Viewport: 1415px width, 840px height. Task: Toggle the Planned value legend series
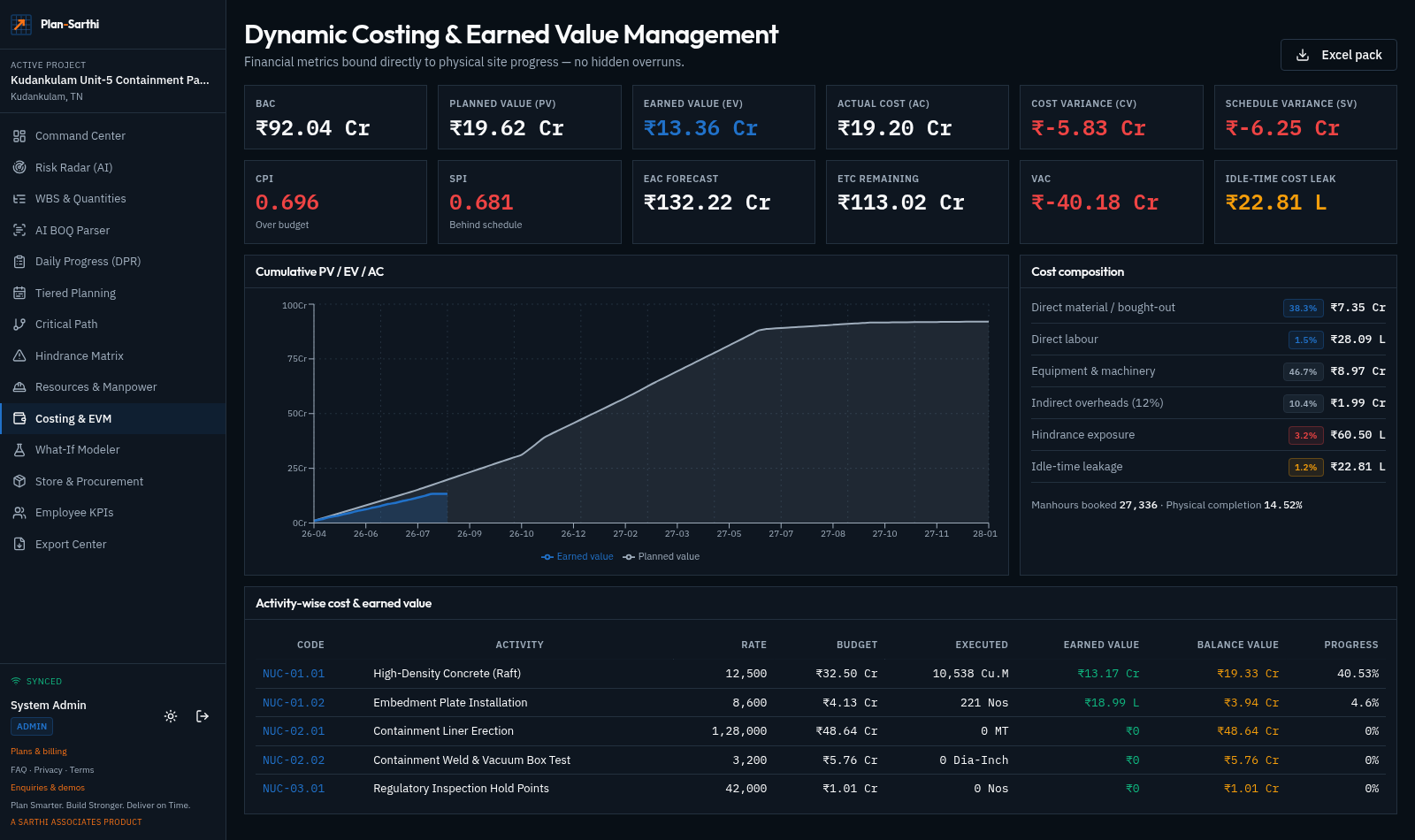[x=662, y=557]
